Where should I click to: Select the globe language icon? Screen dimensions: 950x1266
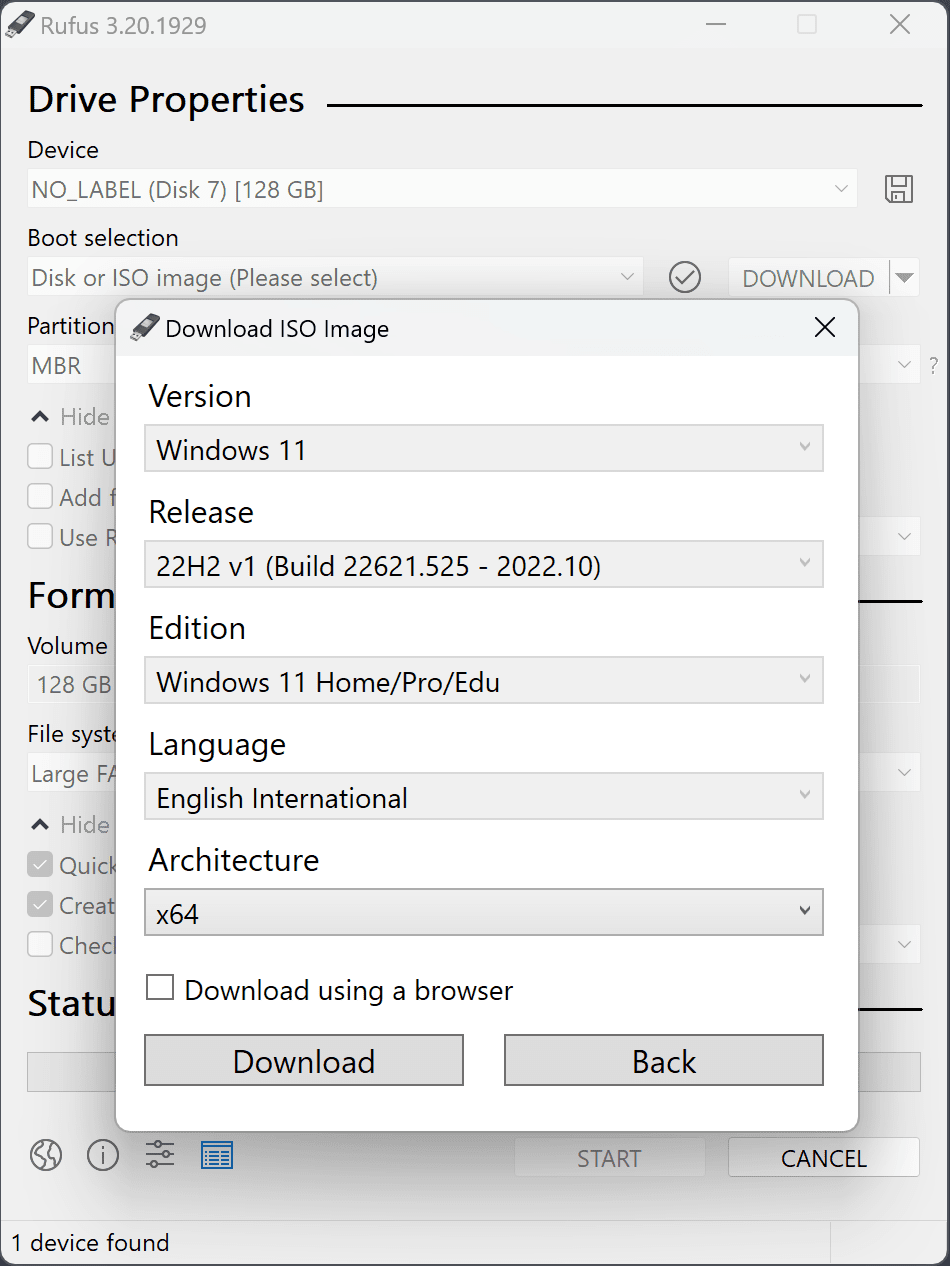pyautogui.click(x=45, y=1155)
